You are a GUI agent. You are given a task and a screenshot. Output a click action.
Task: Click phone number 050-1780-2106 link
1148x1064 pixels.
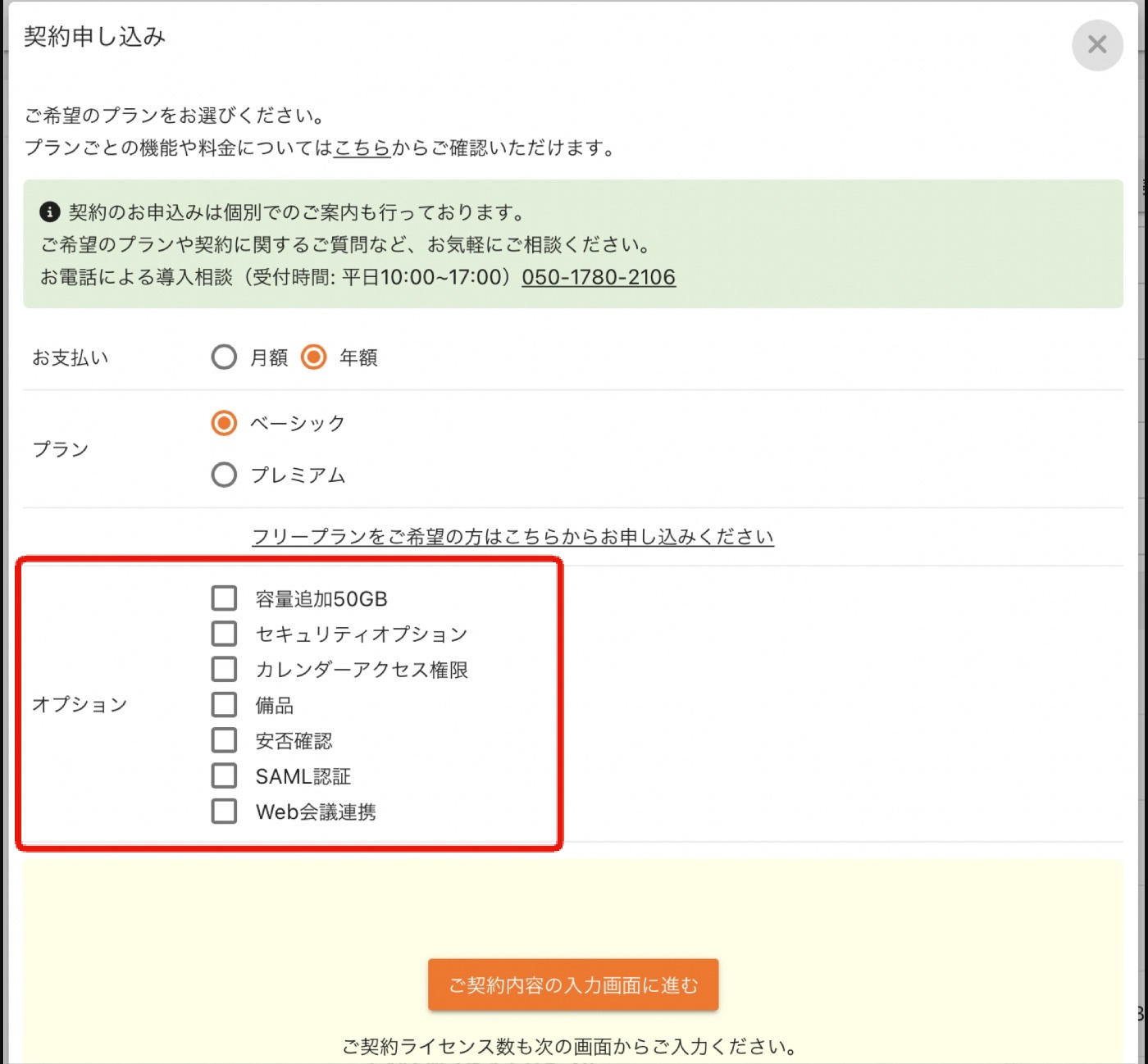(599, 277)
